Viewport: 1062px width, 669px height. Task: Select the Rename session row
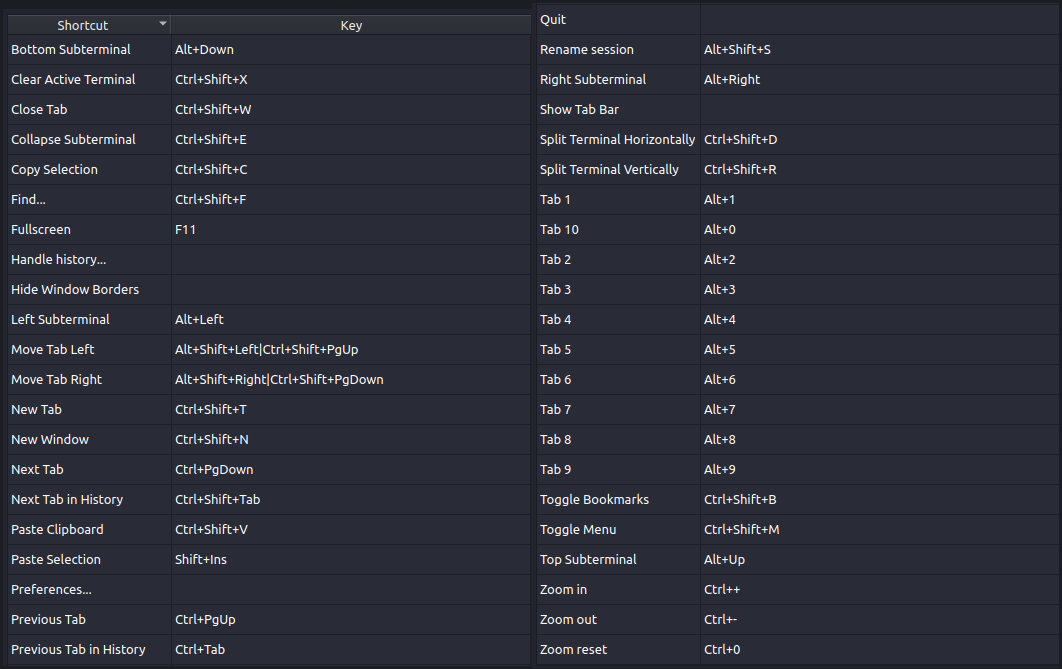pyautogui.click(x=797, y=49)
